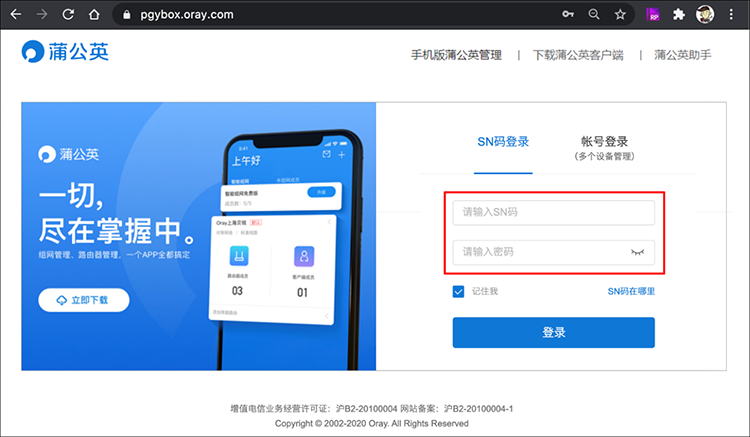Click the white 蒲公英 logo on banner
The image size is (750, 437).
(x=68, y=154)
